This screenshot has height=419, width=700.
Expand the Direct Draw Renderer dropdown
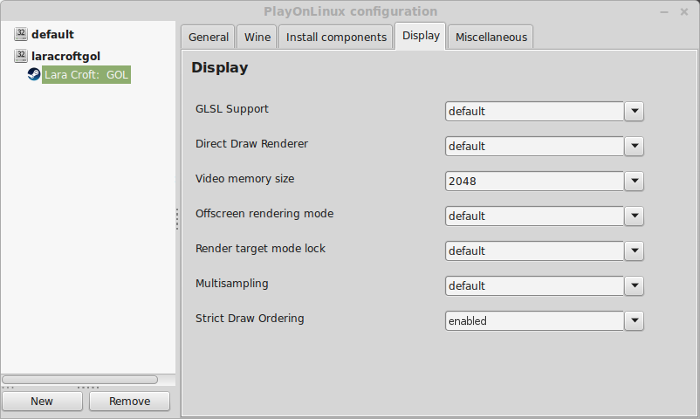(x=634, y=146)
